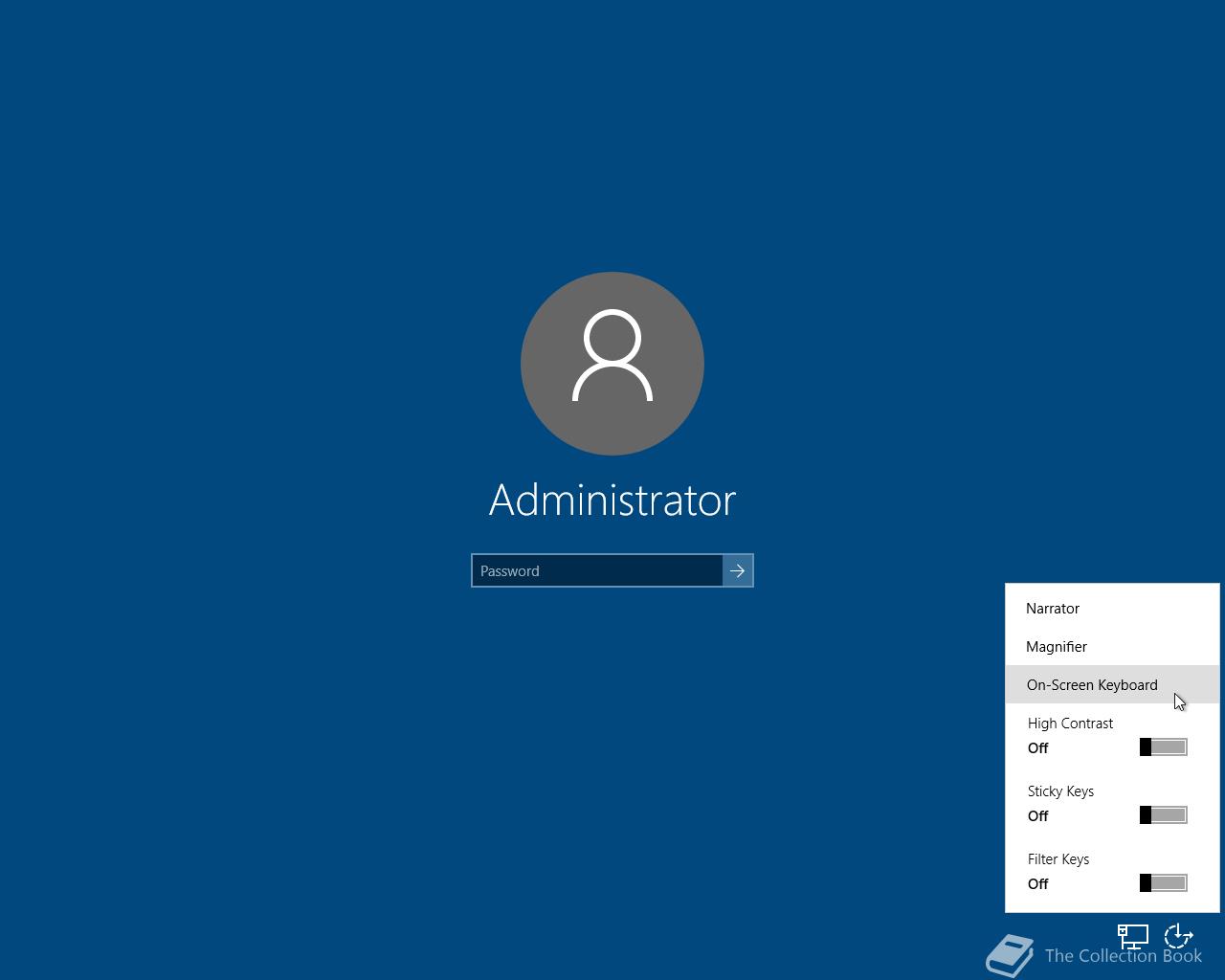
Task: Toggle High Contrast on
Action: 1163,747
